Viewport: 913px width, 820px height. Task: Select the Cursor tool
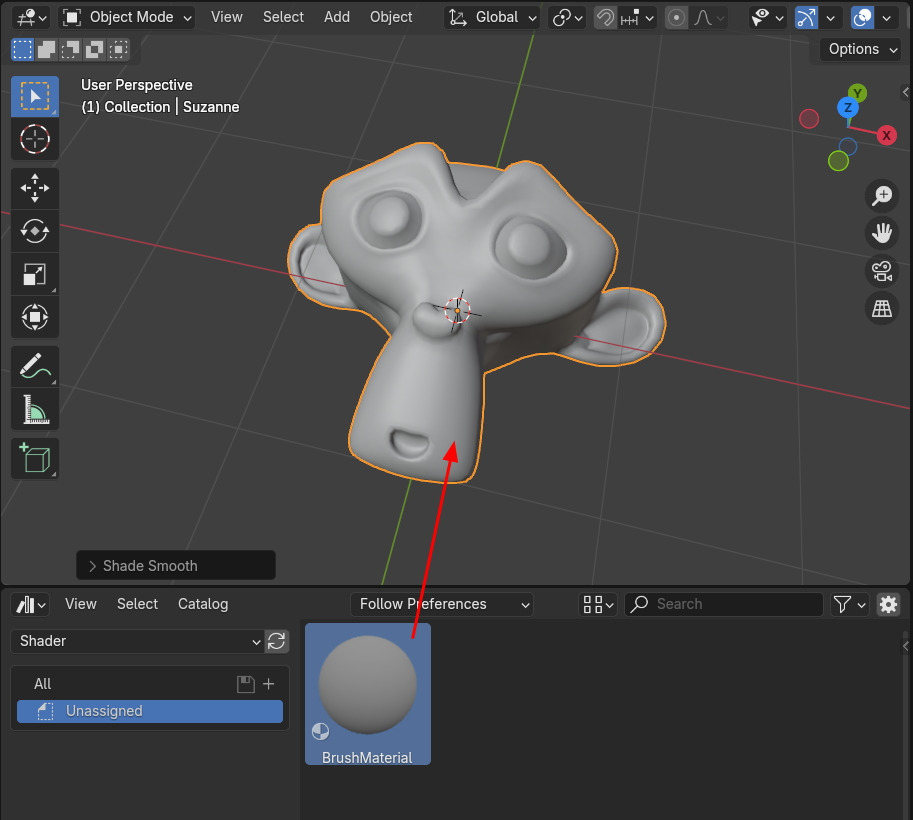coord(35,139)
